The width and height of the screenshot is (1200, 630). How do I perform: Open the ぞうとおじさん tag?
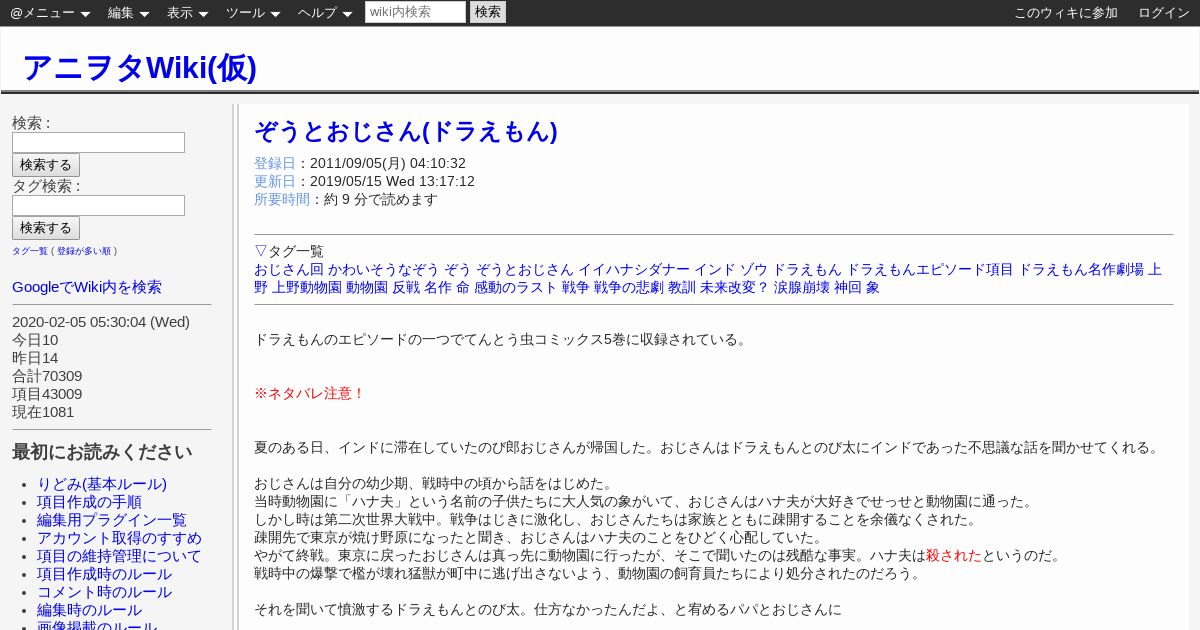[524, 269]
